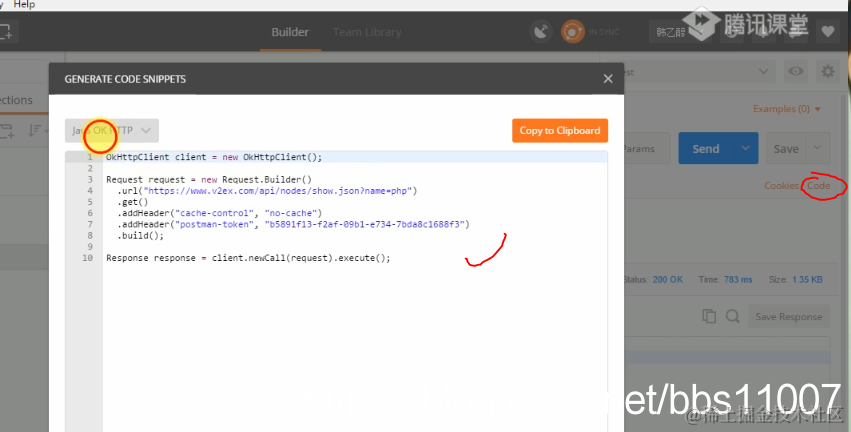Open the environment selector dropdown

pos(699,72)
